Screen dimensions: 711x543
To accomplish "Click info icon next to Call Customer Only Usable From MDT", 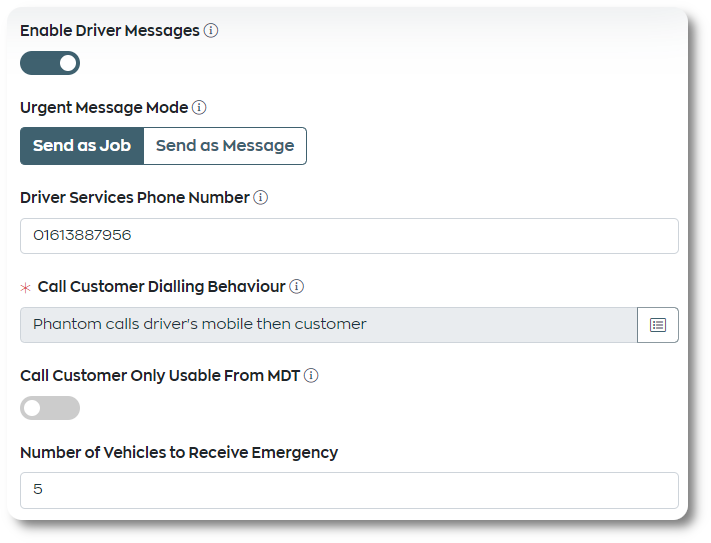I will click(x=311, y=375).
